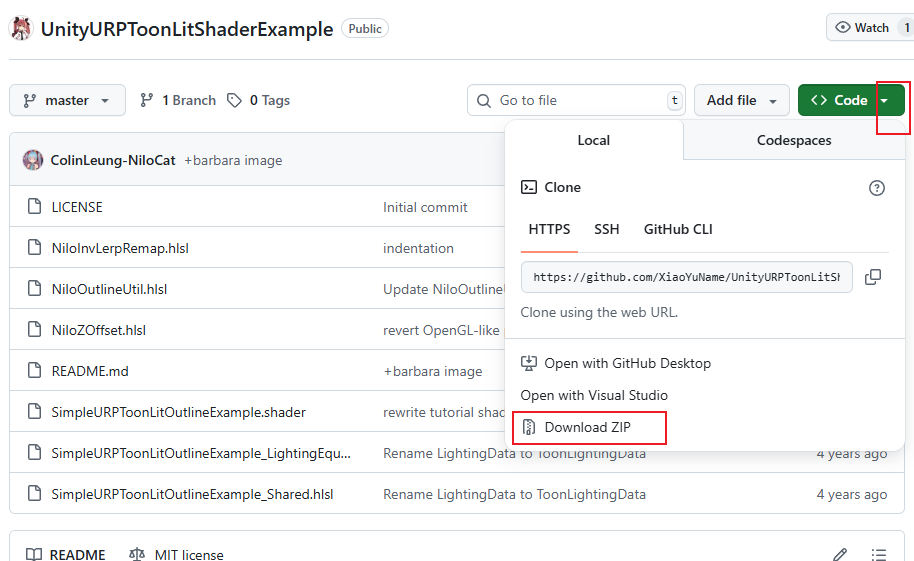The height and width of the screenshot is (561, 914).
Task: Open SimpleURPToonLitOutlineExample.shader file
Action: (x=178, y=412)
